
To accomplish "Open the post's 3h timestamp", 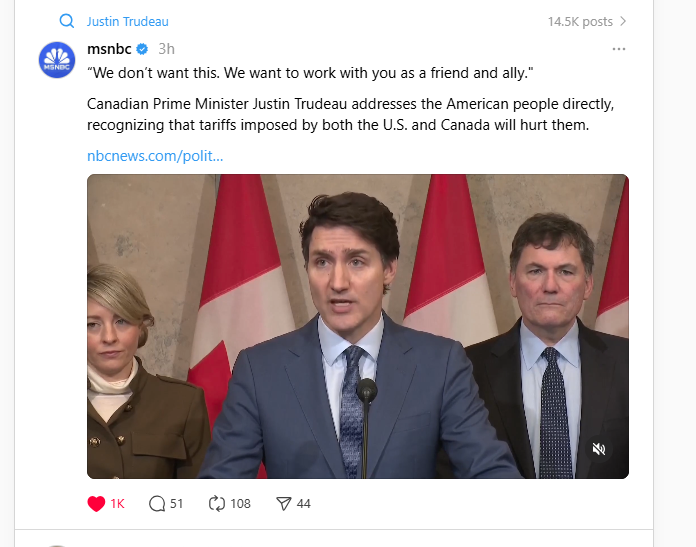I will pos(167,49).
